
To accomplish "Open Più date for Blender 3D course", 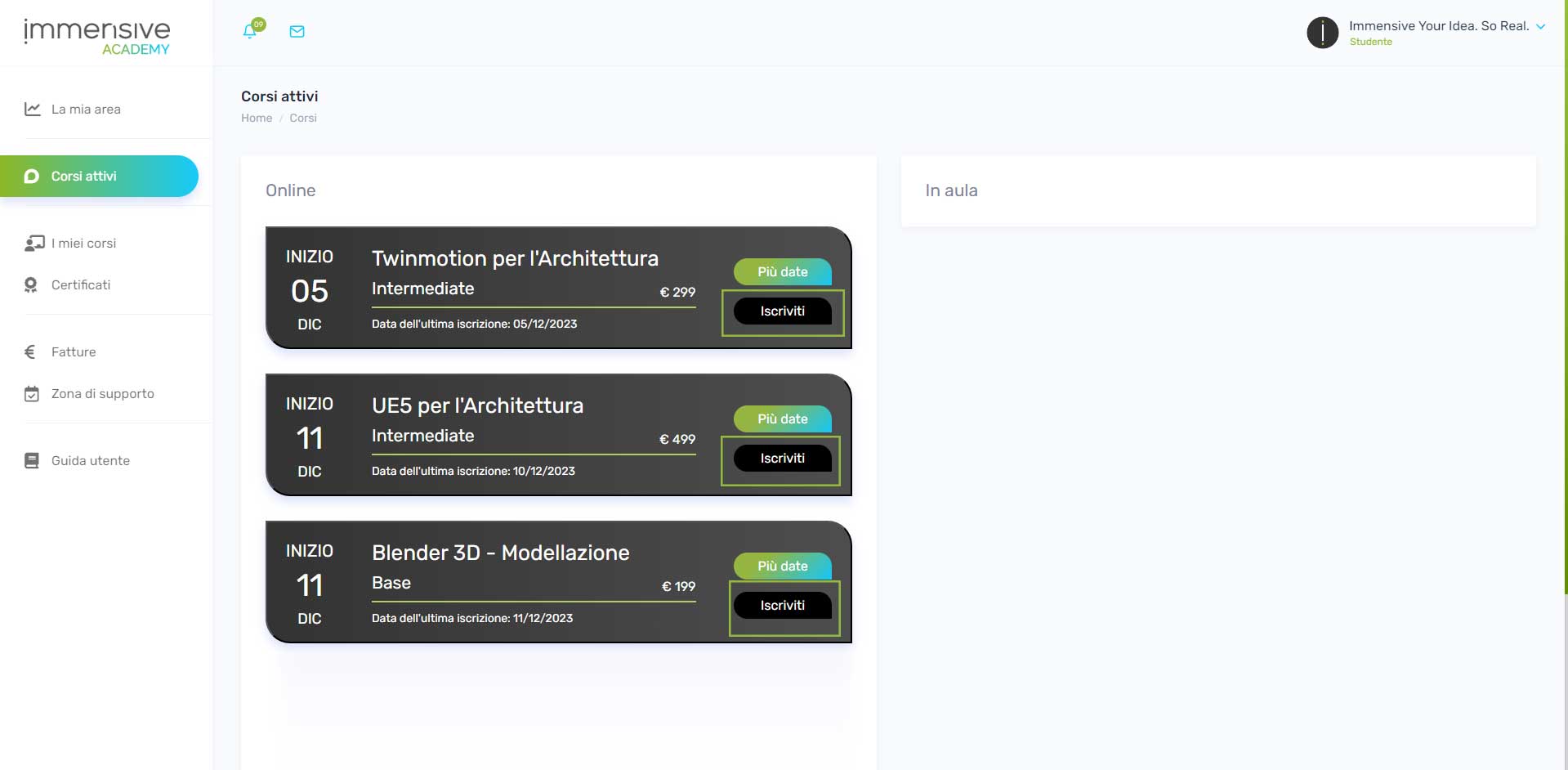I will click(x=782, y=566).
